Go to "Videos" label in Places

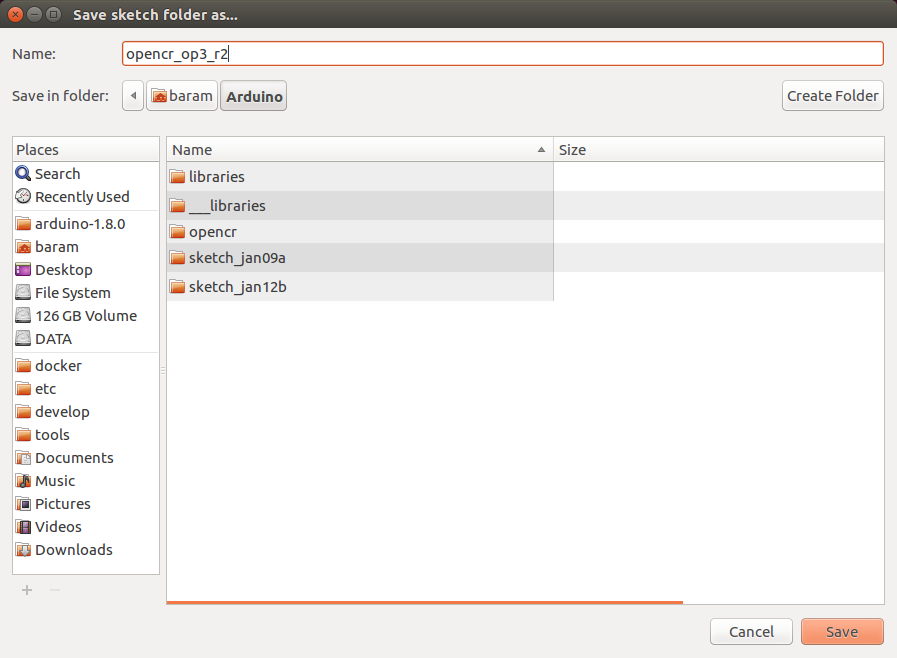pyautogui.click(x=58, y=526)
